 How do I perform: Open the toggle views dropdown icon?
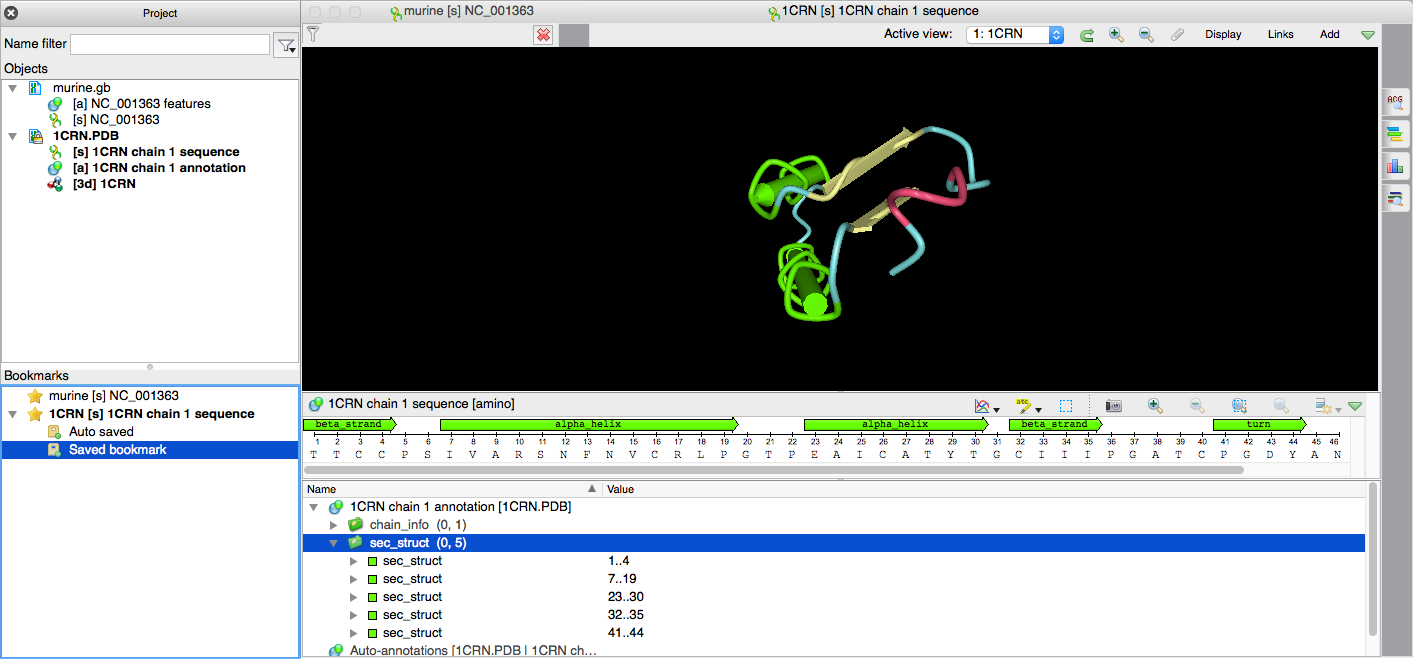tap(1328, 406)
